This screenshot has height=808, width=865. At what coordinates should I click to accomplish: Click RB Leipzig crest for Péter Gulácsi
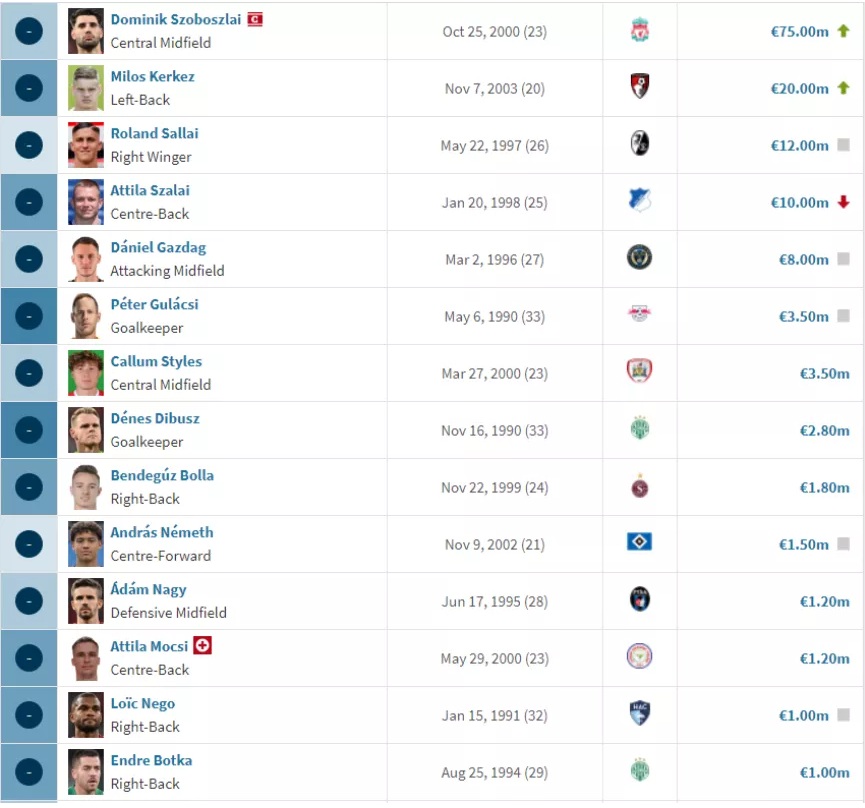639,314
